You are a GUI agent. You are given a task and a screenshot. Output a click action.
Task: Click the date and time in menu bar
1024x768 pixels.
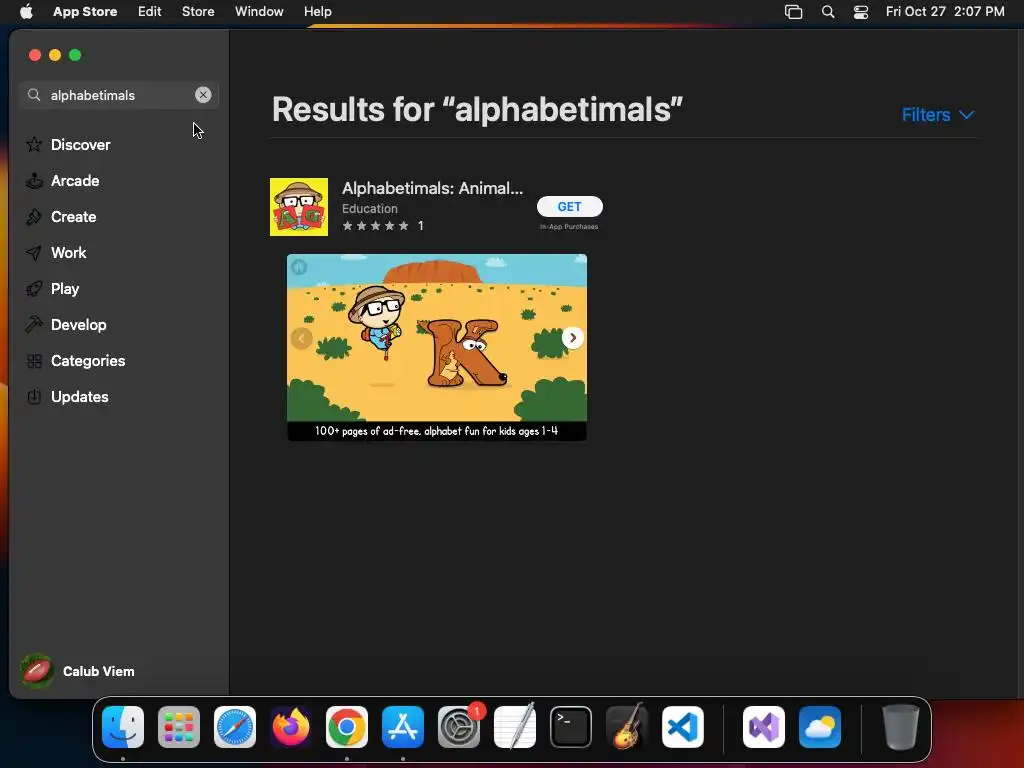[x=945, y=11]
